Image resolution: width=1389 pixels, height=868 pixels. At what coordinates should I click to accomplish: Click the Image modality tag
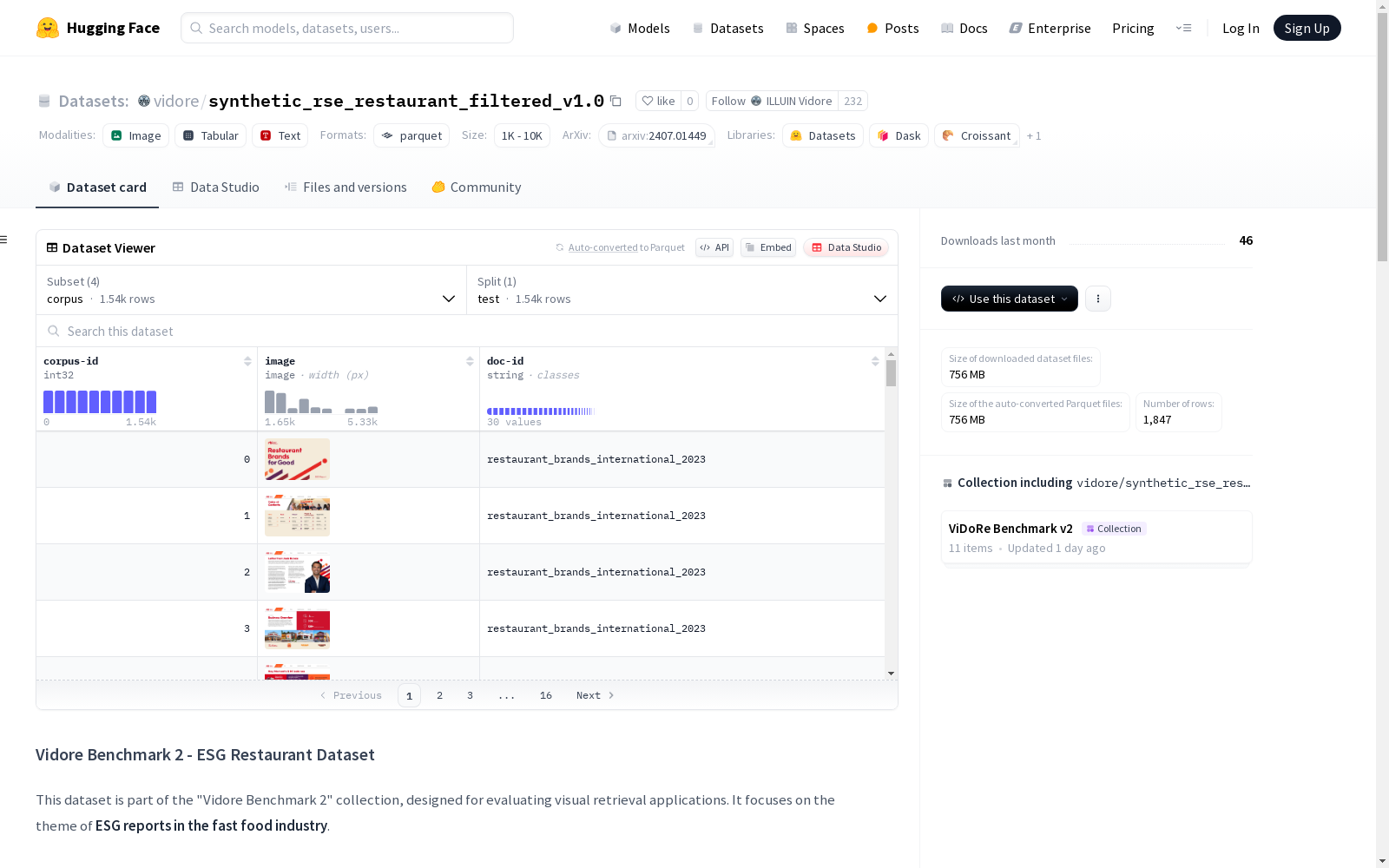(135, 135)
